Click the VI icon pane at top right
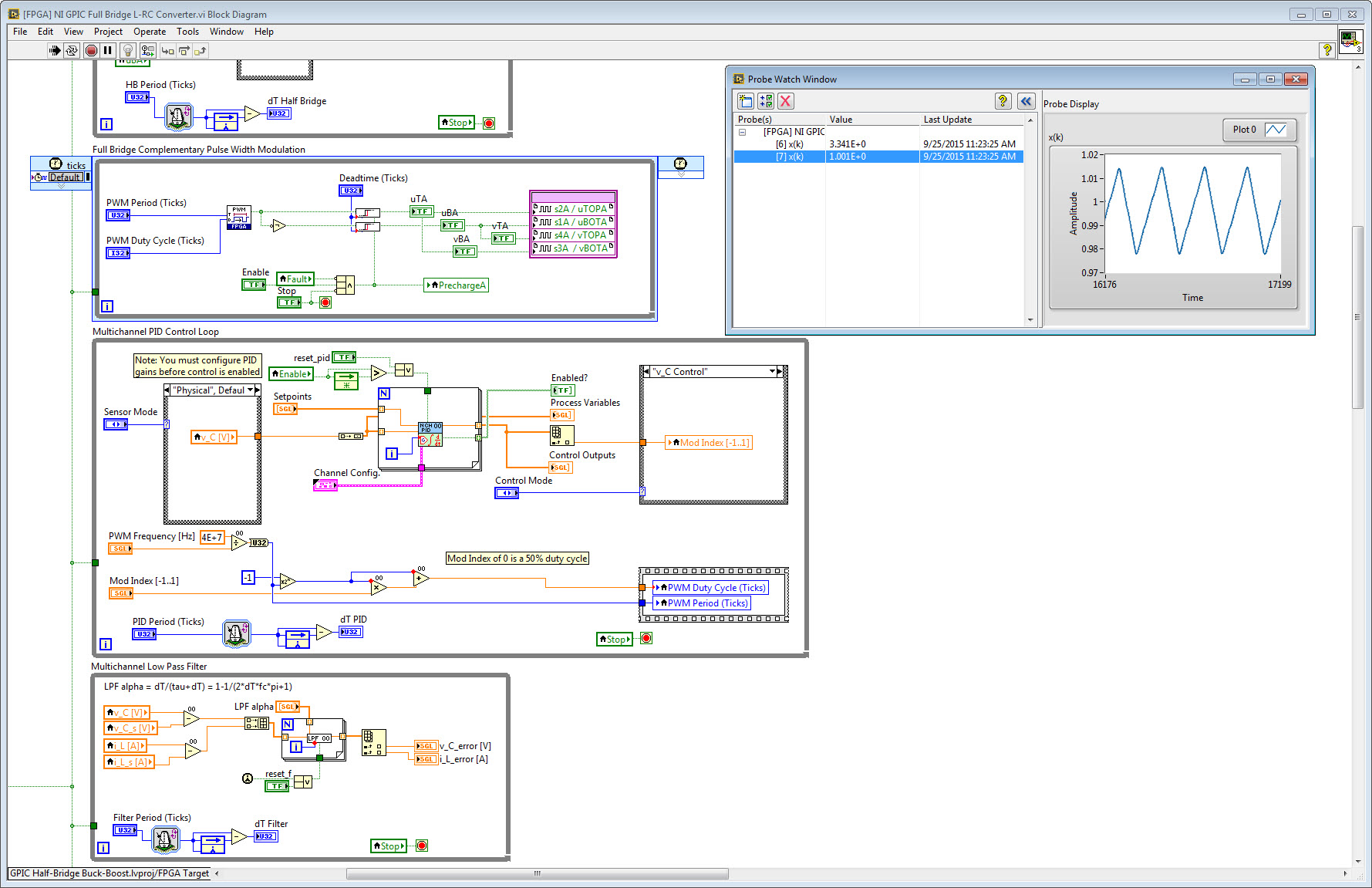This screenshot has height=888, width=1372. [x=1351, y=40]
